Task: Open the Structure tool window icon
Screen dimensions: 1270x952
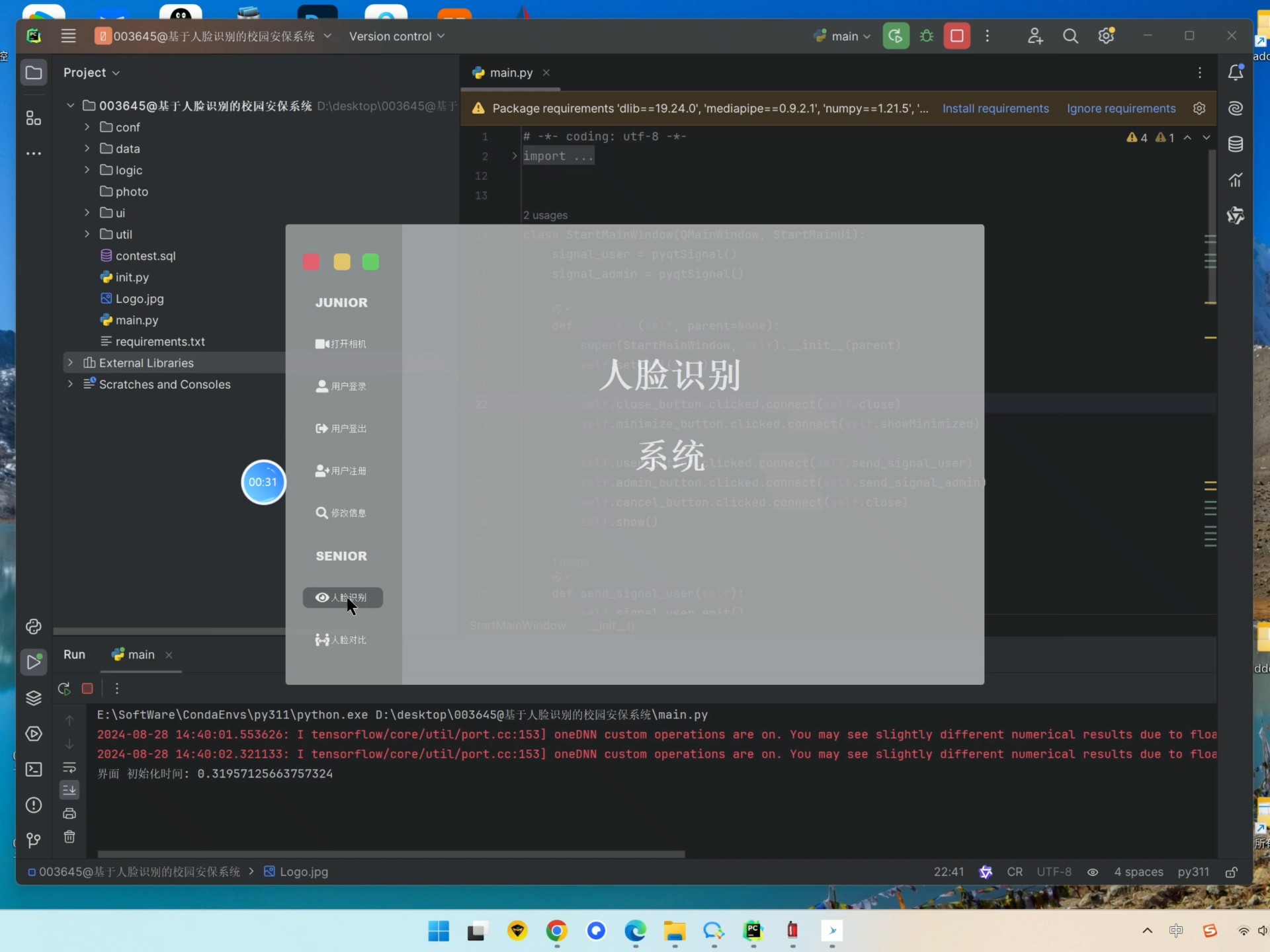Action: point(34,118)
